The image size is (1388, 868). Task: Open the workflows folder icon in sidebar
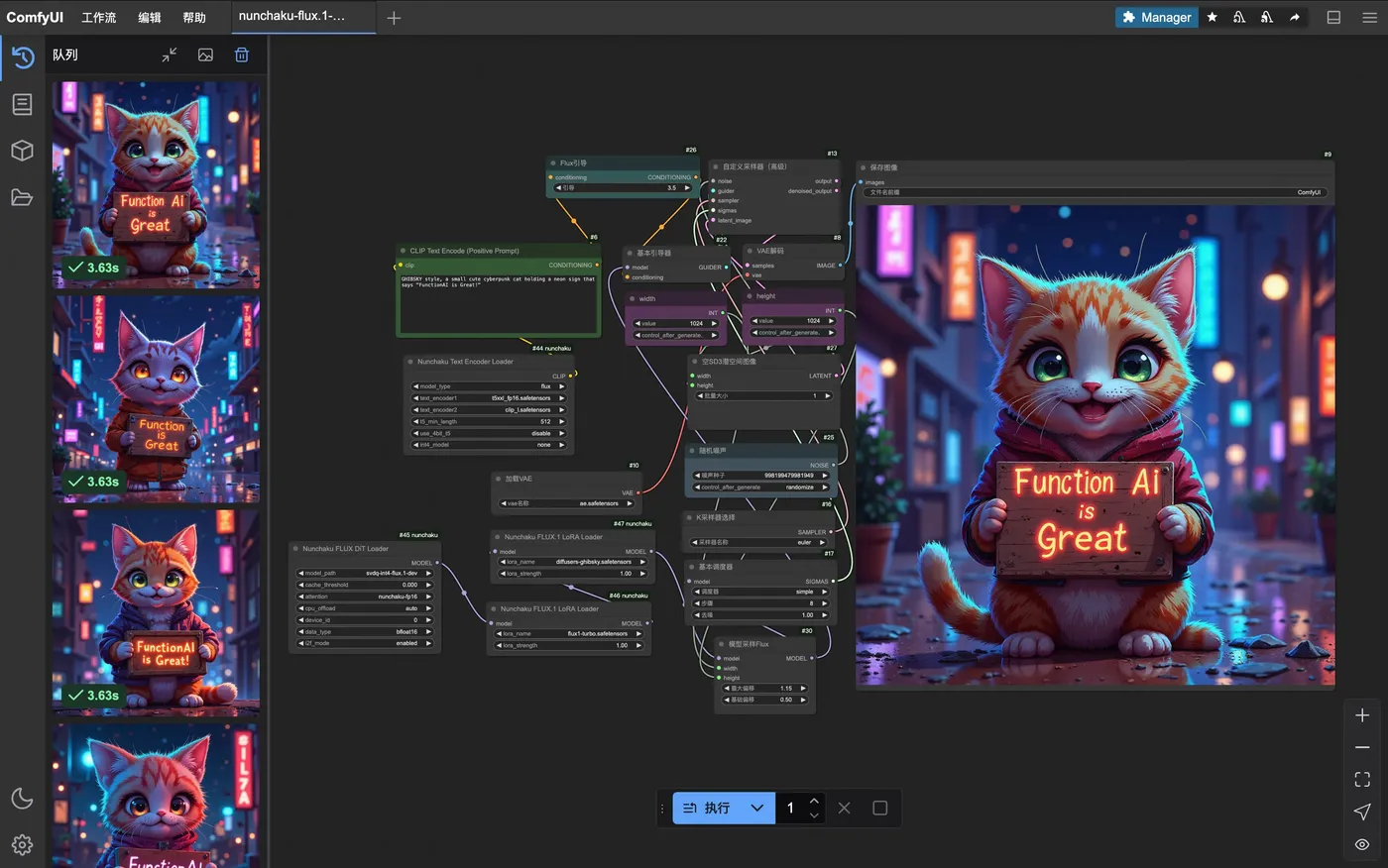[22, 197]
